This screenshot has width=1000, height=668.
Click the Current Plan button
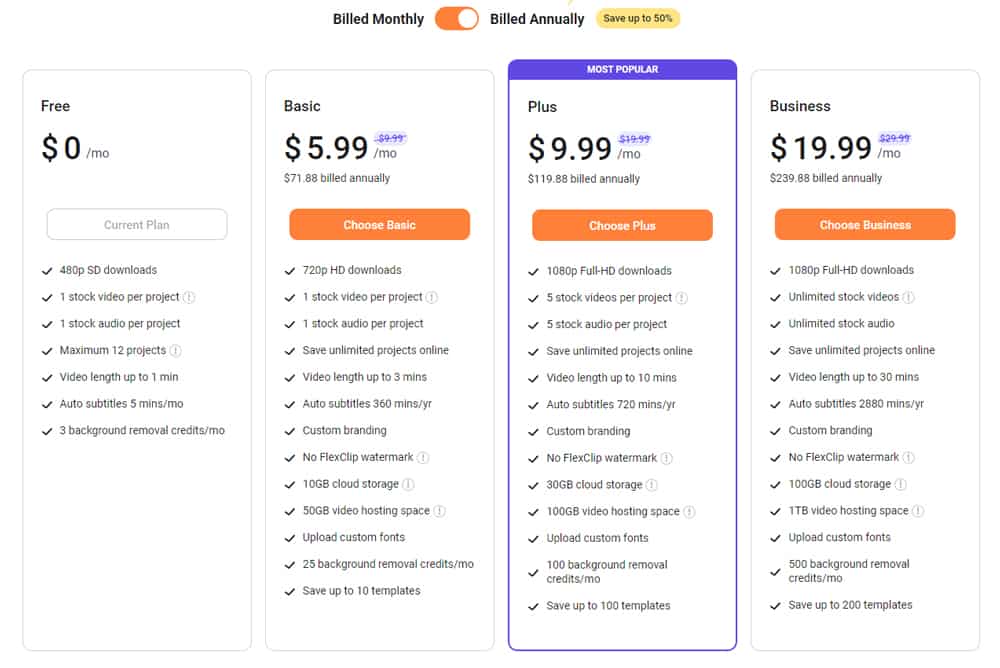click(x=137, y=225)
